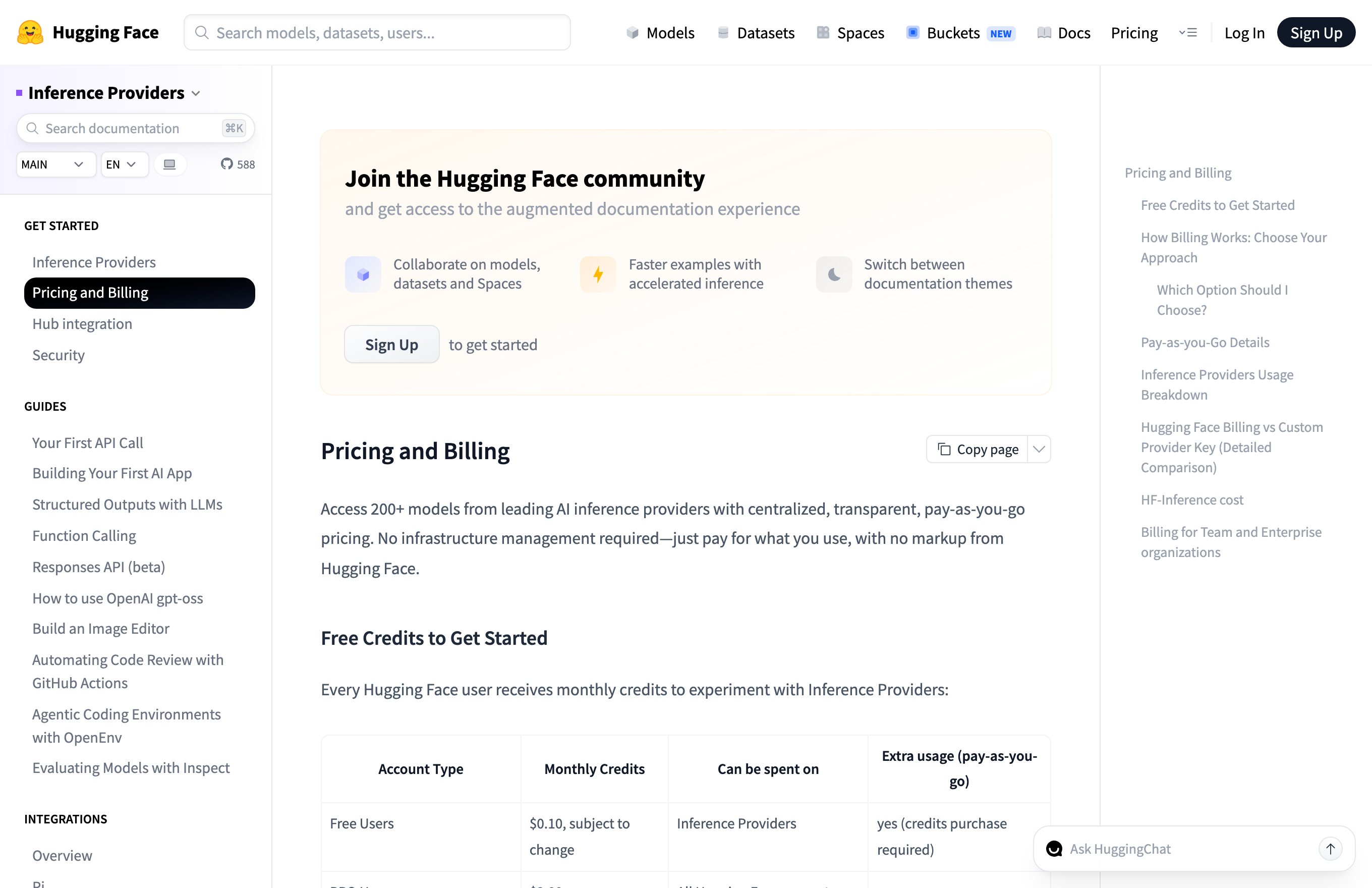
Task: Open the Datasets page
Action: (x=756, y=33)
